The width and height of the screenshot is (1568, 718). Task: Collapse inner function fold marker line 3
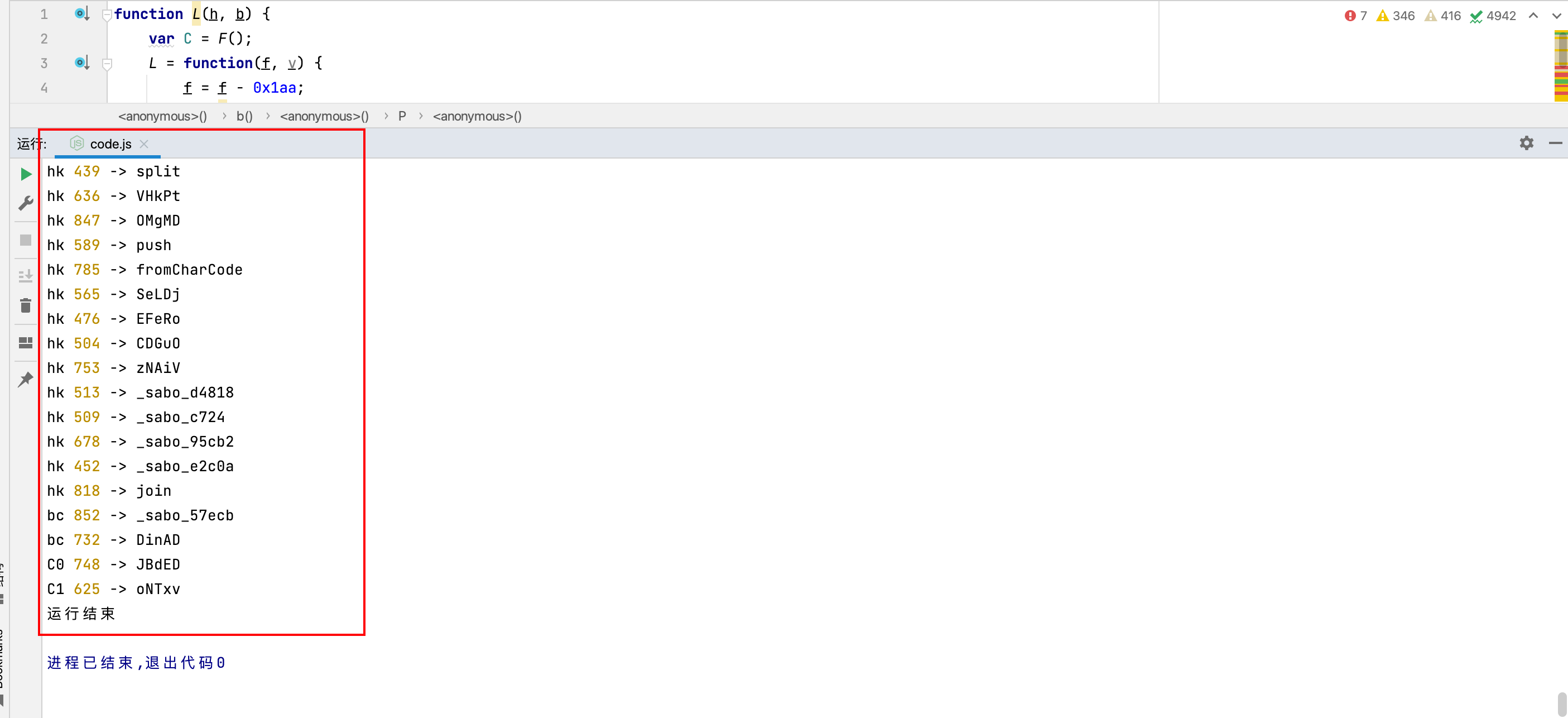[x=107, y=63]
